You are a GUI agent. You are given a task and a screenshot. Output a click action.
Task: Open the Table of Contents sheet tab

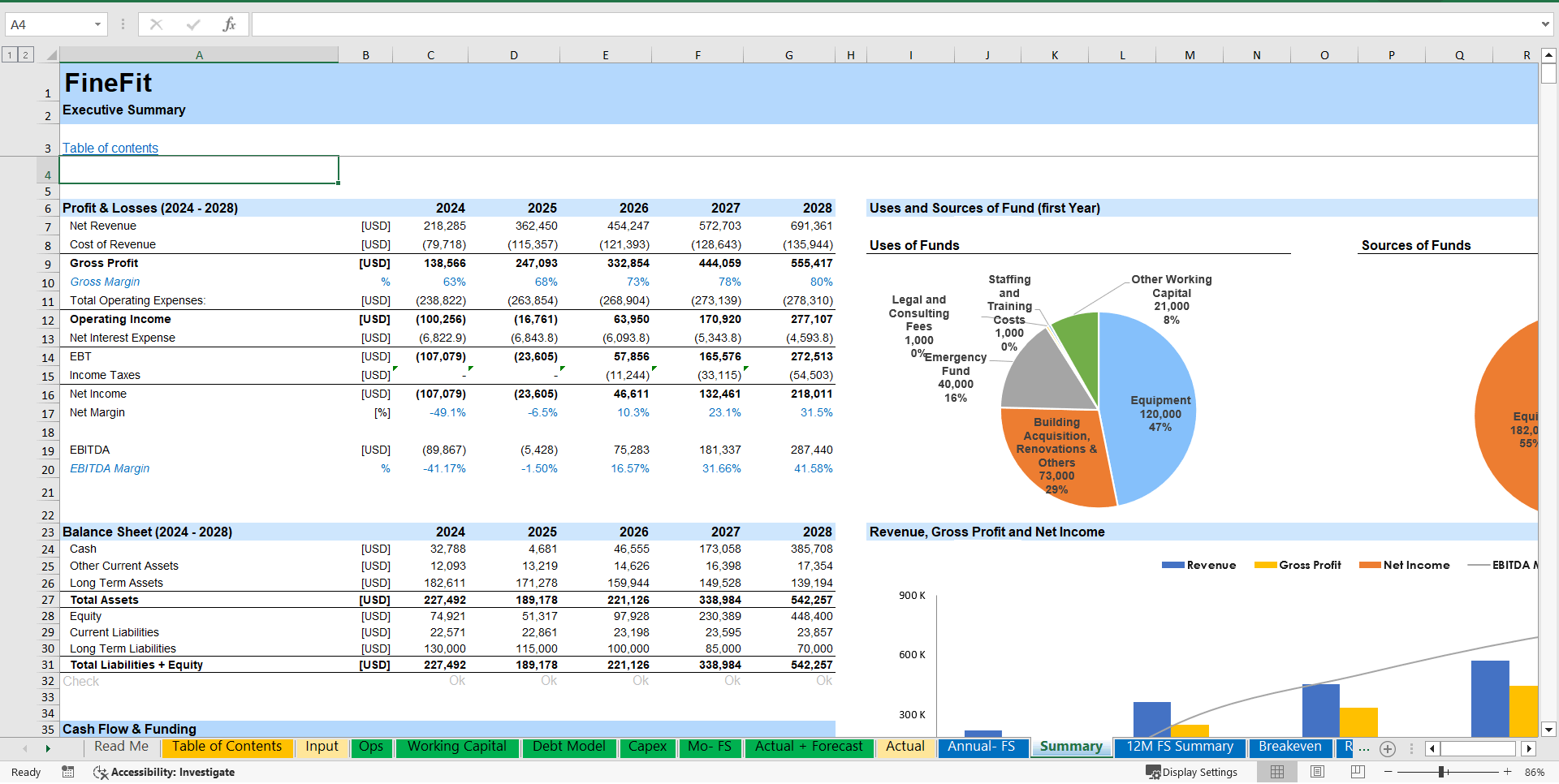click(227, 747)
